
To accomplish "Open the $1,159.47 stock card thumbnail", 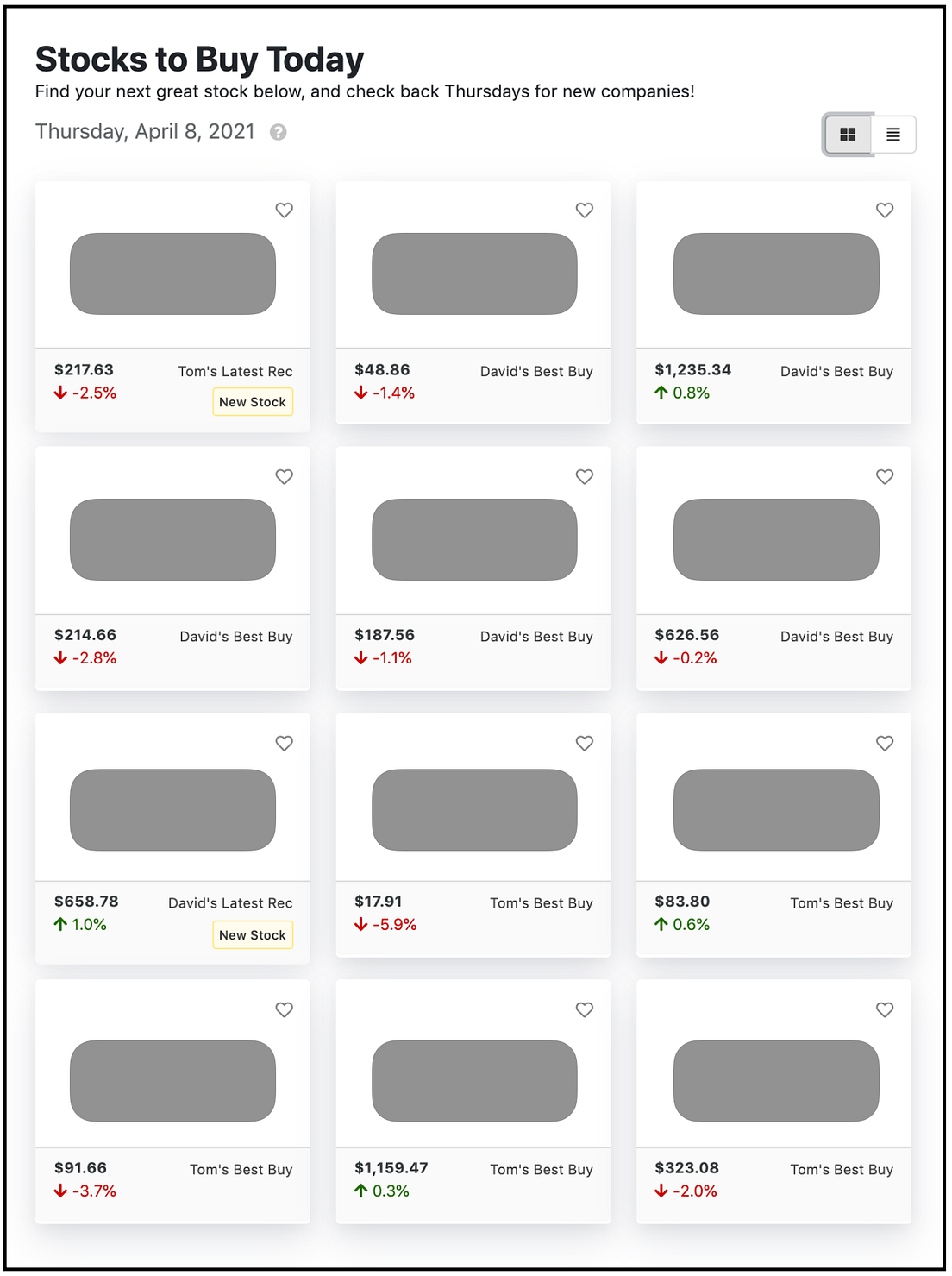I will pyautogui.click(x=473, y=1081).
